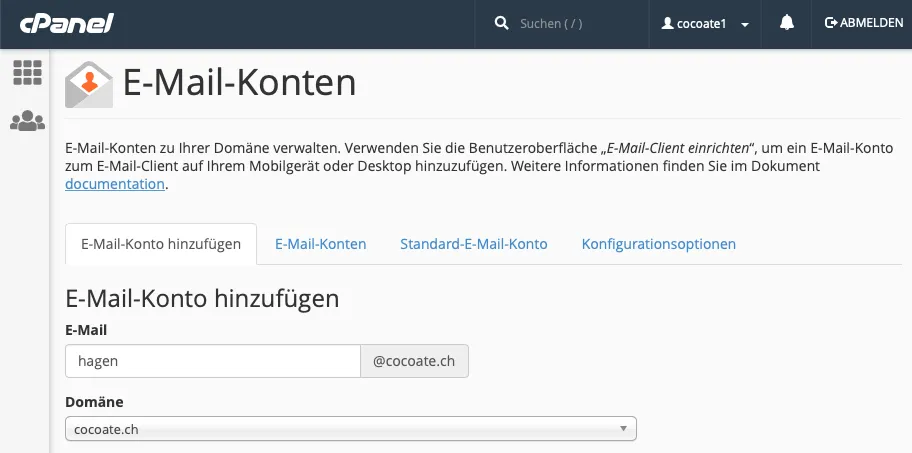
Task: Follow the documentation link
Action: point(115,184)
